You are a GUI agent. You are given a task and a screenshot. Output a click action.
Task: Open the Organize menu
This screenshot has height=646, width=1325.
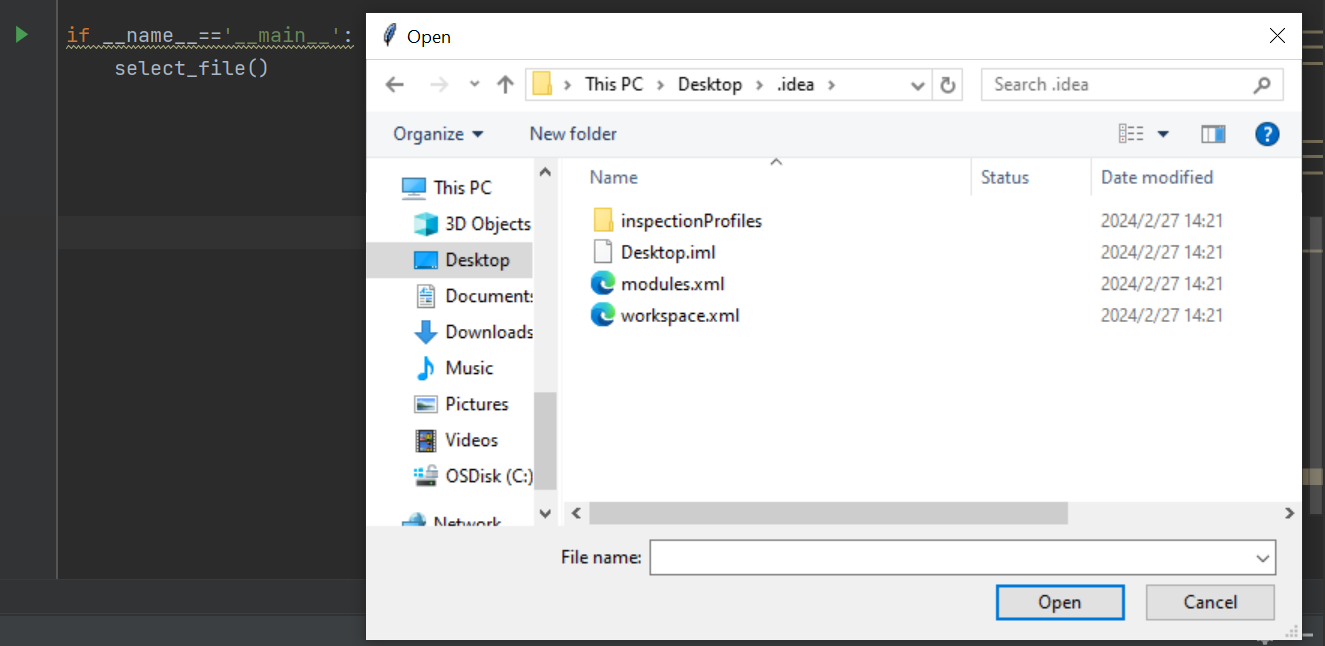438,134
